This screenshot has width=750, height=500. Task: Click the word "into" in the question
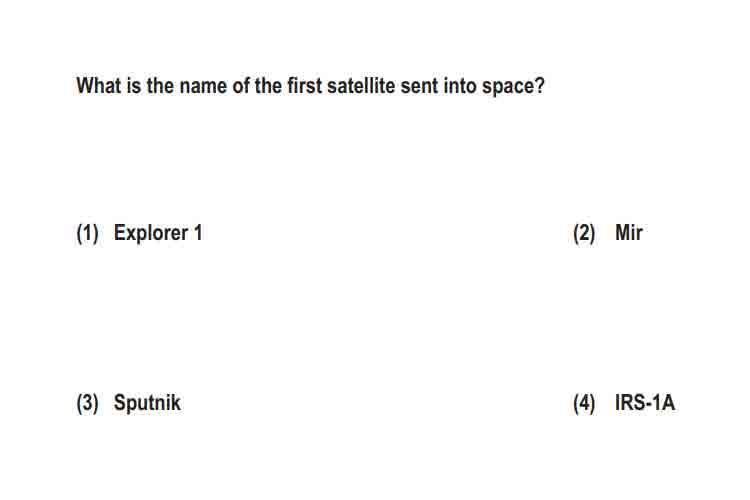click(x=460, y=86)
